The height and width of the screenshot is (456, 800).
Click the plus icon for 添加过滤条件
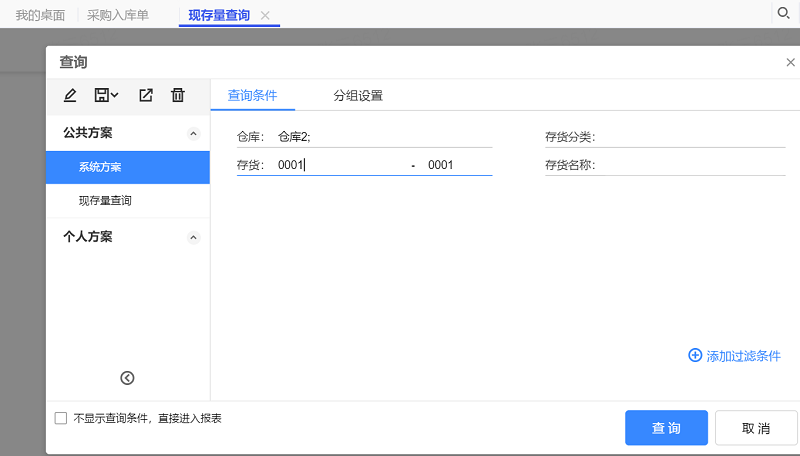coord(695,355)
